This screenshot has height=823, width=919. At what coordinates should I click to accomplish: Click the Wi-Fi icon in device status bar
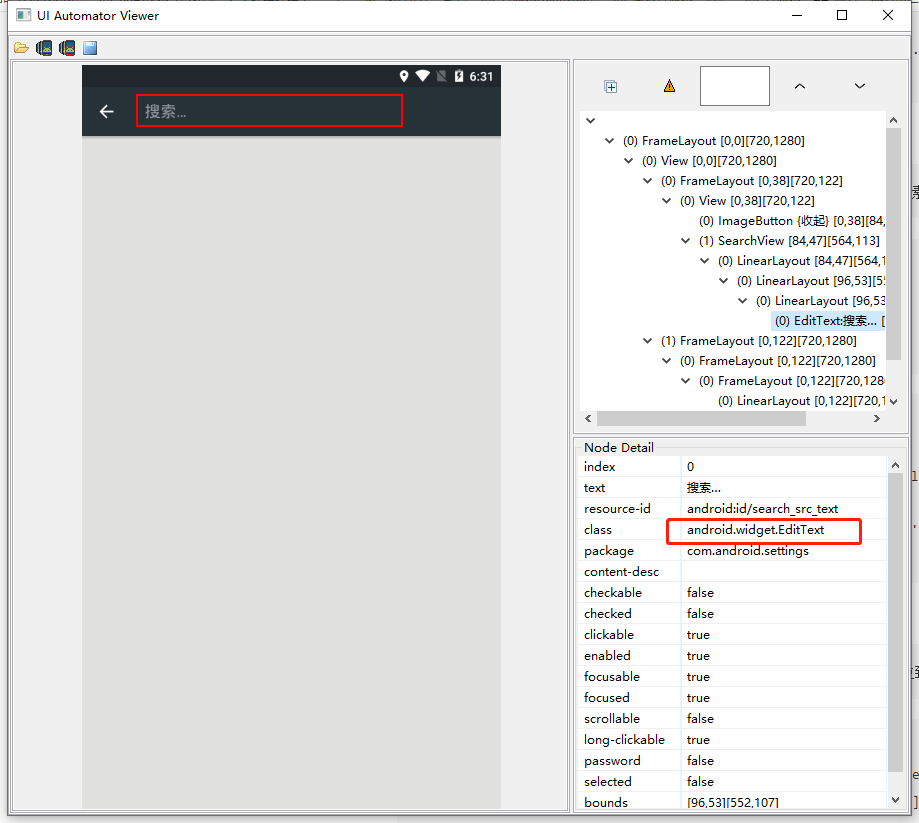click(423, 76)
